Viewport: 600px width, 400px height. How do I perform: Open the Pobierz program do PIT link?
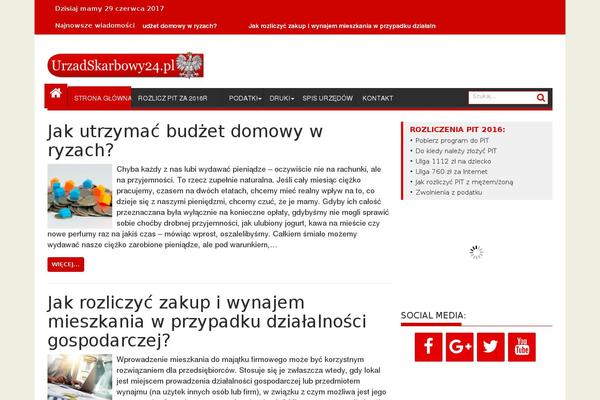tap(452, 140)
